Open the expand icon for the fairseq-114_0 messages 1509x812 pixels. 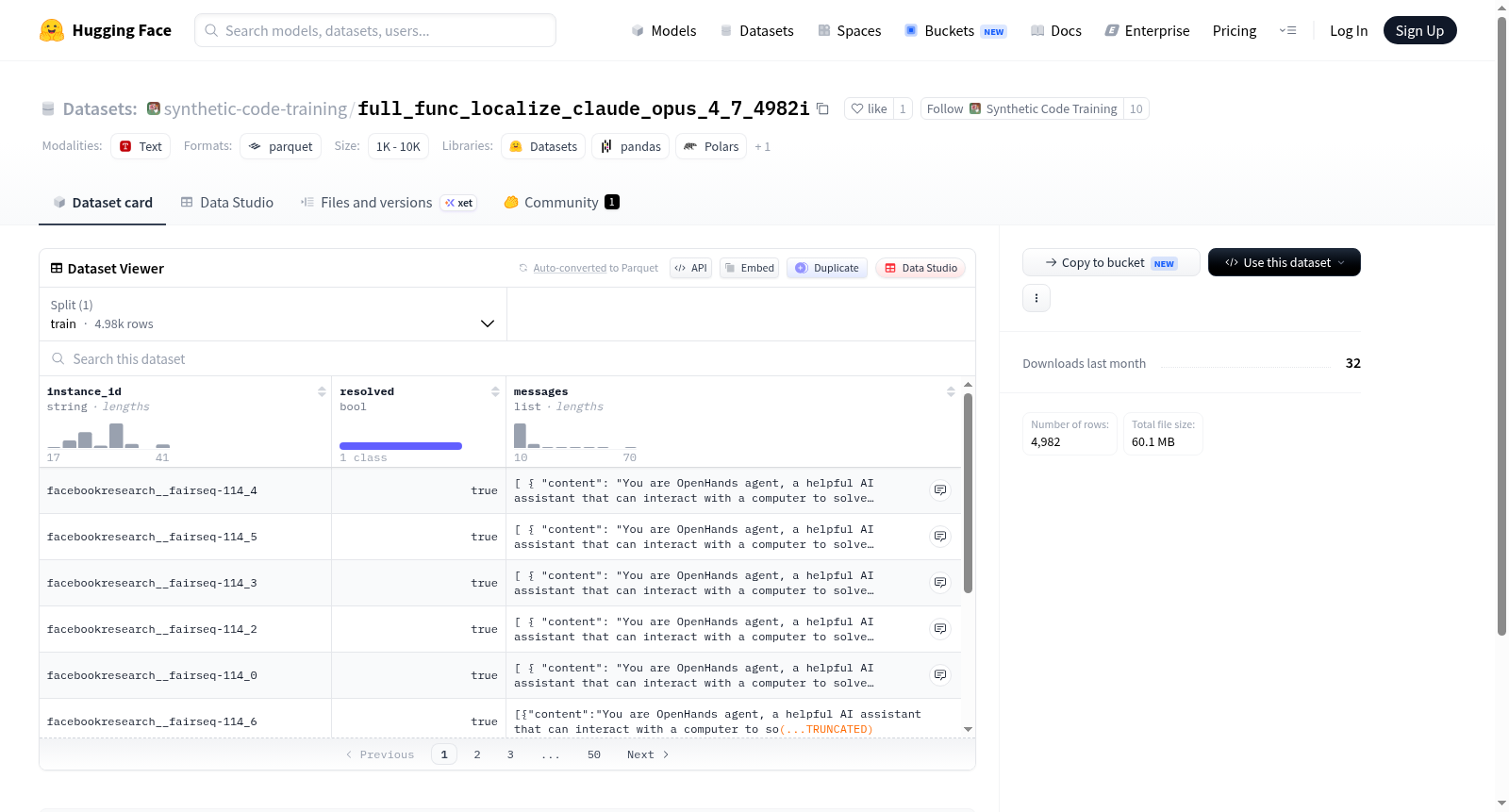tap(940, 675)
